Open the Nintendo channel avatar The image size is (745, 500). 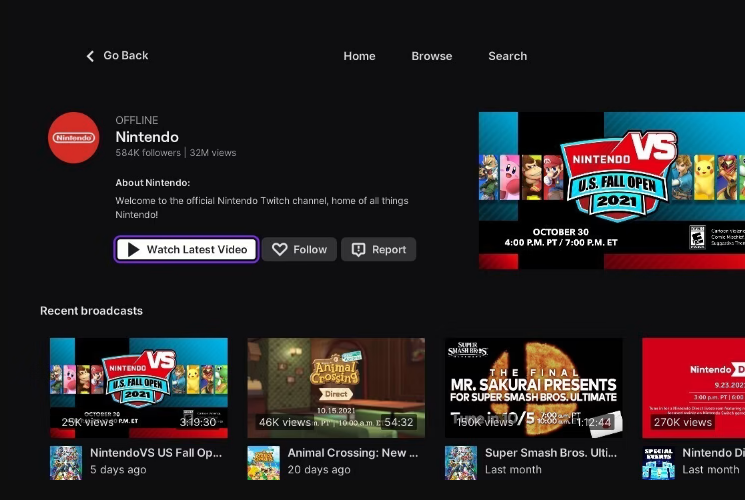point(74,138)
